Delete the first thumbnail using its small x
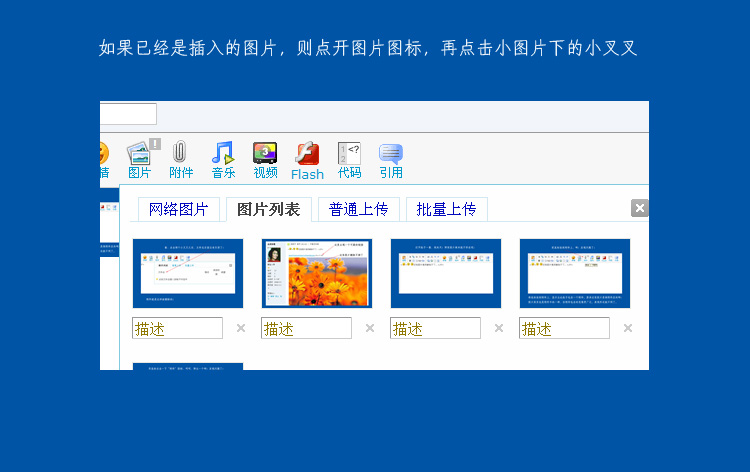 tap(240, 328)
